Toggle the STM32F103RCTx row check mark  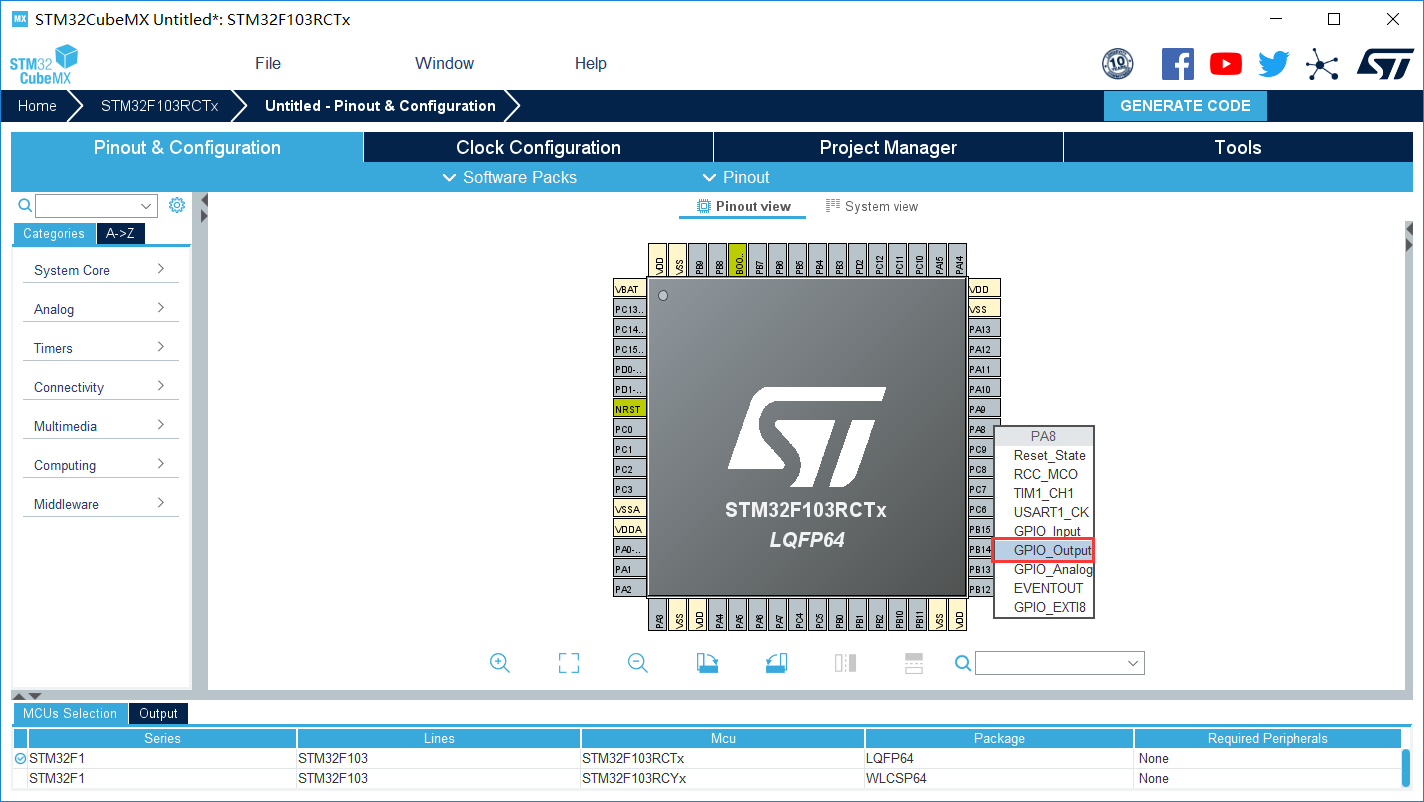pyautogui.click(x=21, y=758)
